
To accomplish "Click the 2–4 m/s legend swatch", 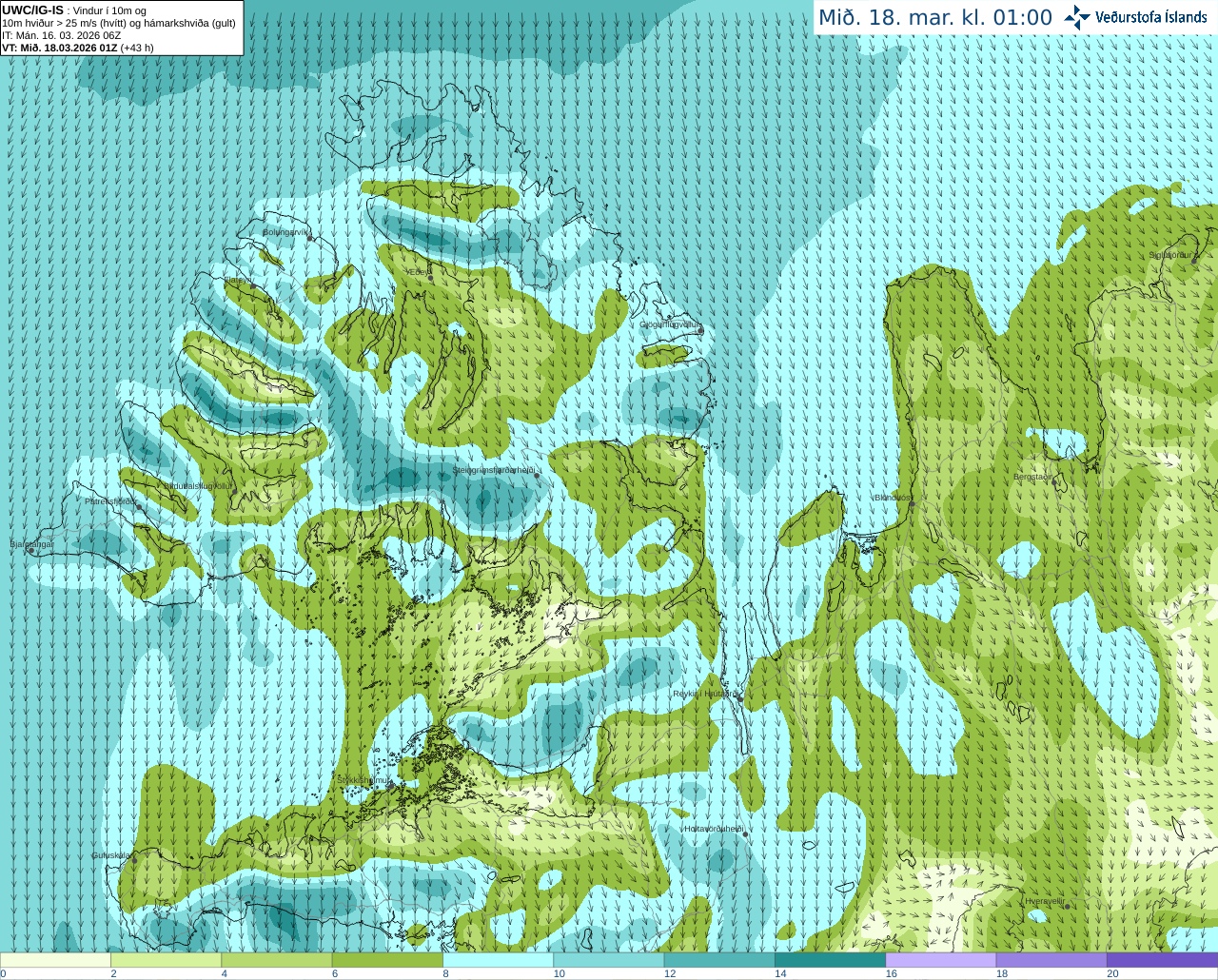I will point(166,960).
